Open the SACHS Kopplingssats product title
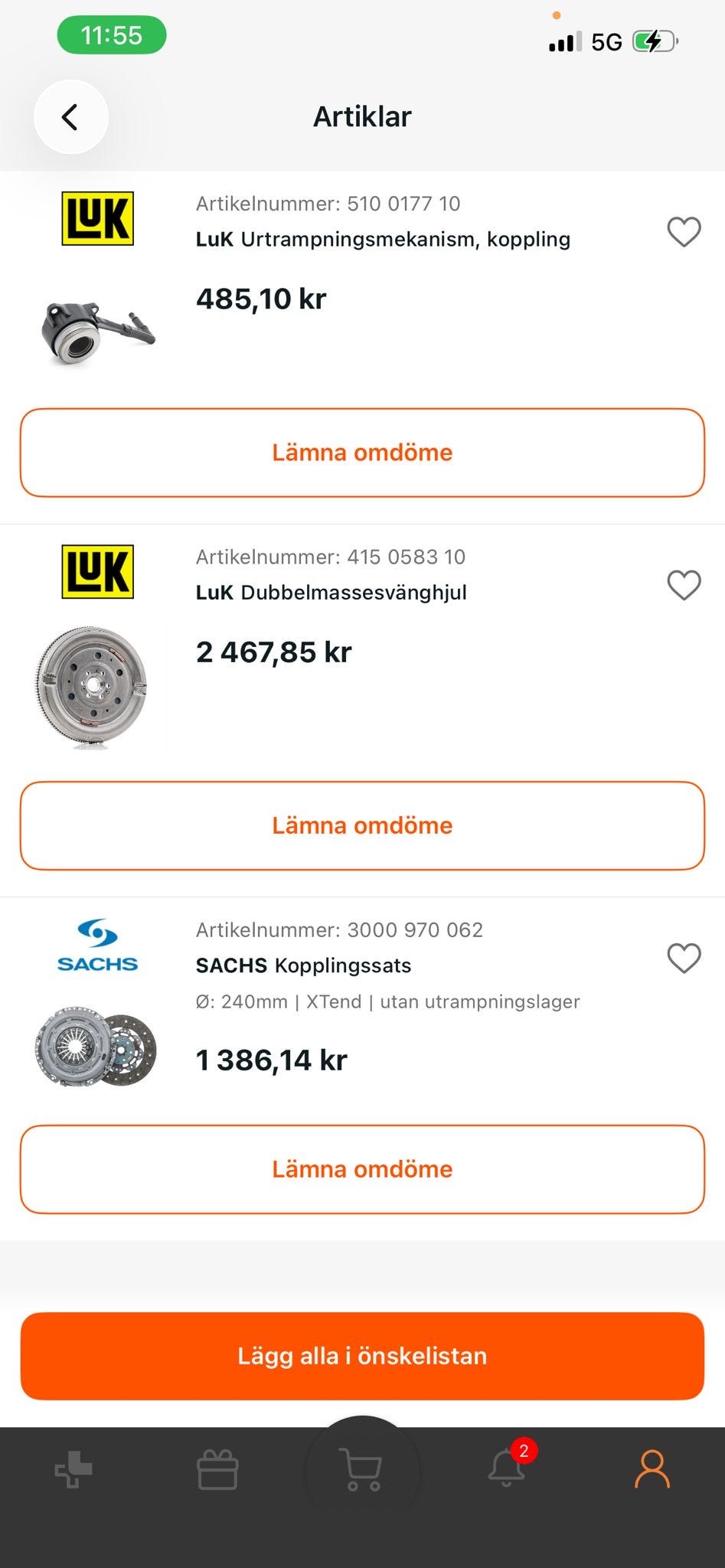725x1568 pixels. [x=303, y=965]
